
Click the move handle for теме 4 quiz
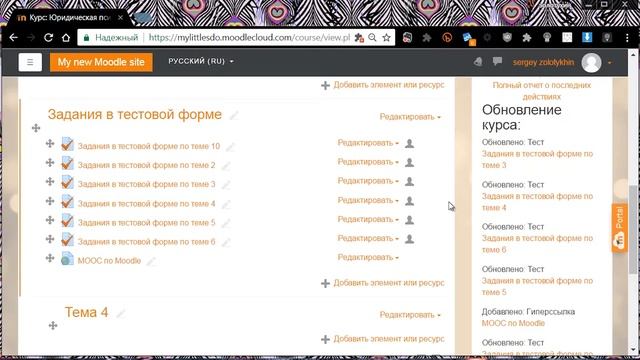point(50,201)
